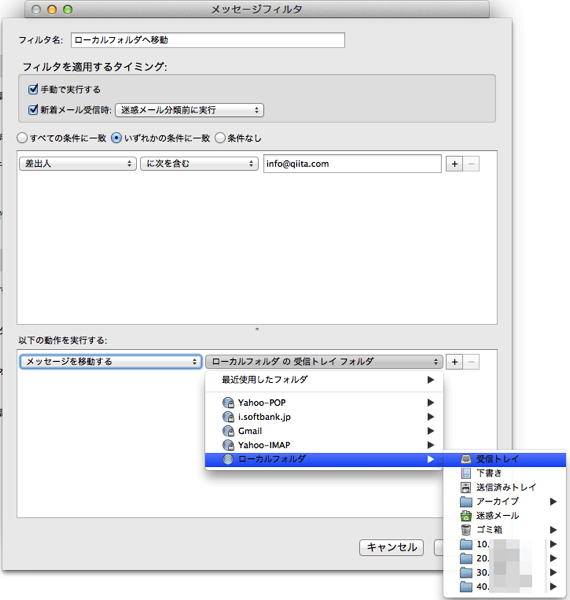Select いずれかの条件に一致 radio button
Viewport: 570px width, 600px height.
[116, 138]
